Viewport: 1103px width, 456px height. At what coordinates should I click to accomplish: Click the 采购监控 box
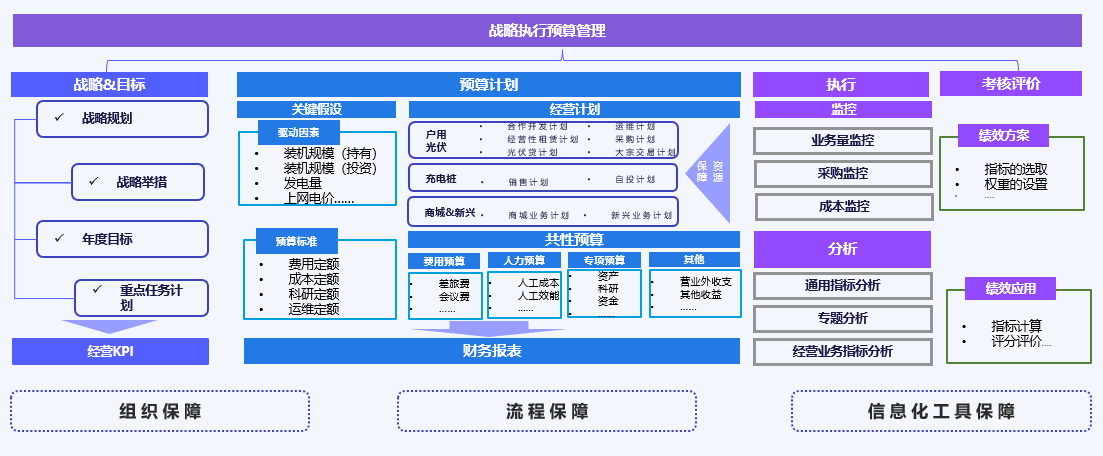(843, 173)
